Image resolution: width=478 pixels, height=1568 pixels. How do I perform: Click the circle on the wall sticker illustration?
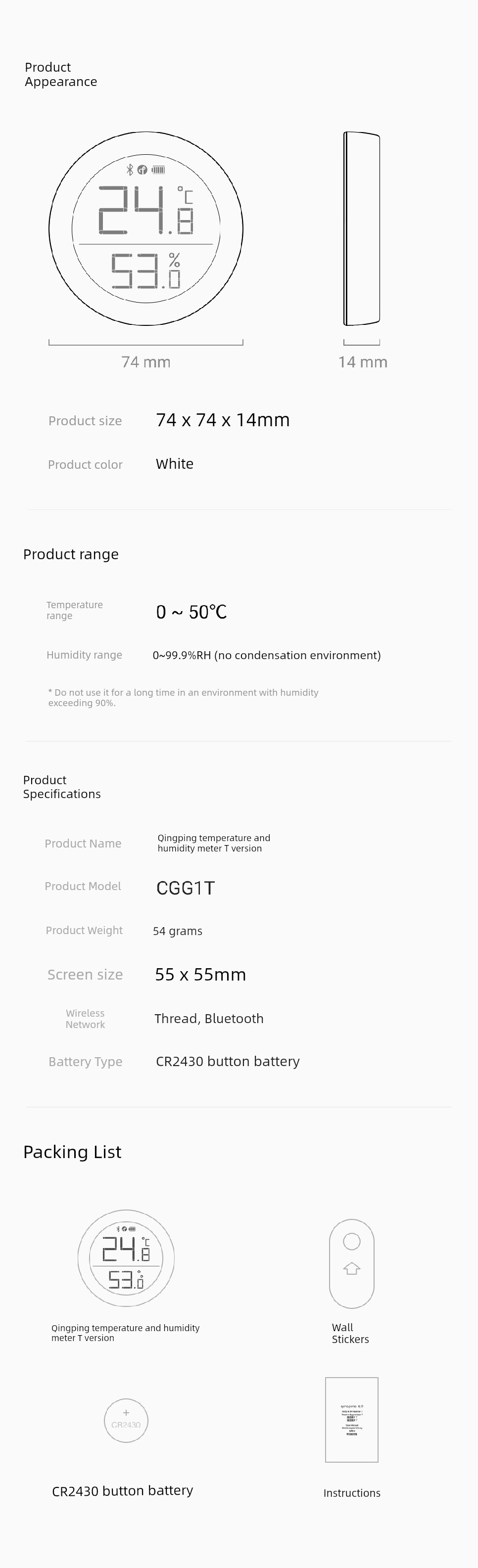point(352,1241)
